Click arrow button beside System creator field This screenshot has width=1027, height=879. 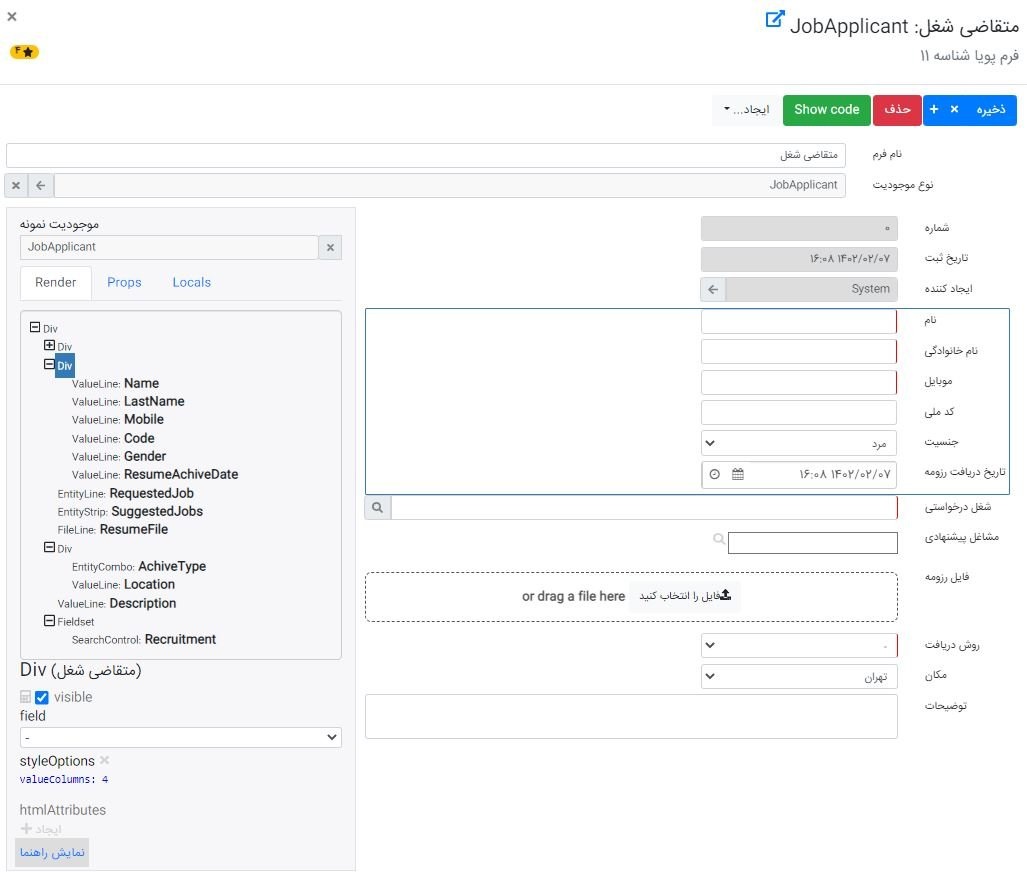[713, 290]
